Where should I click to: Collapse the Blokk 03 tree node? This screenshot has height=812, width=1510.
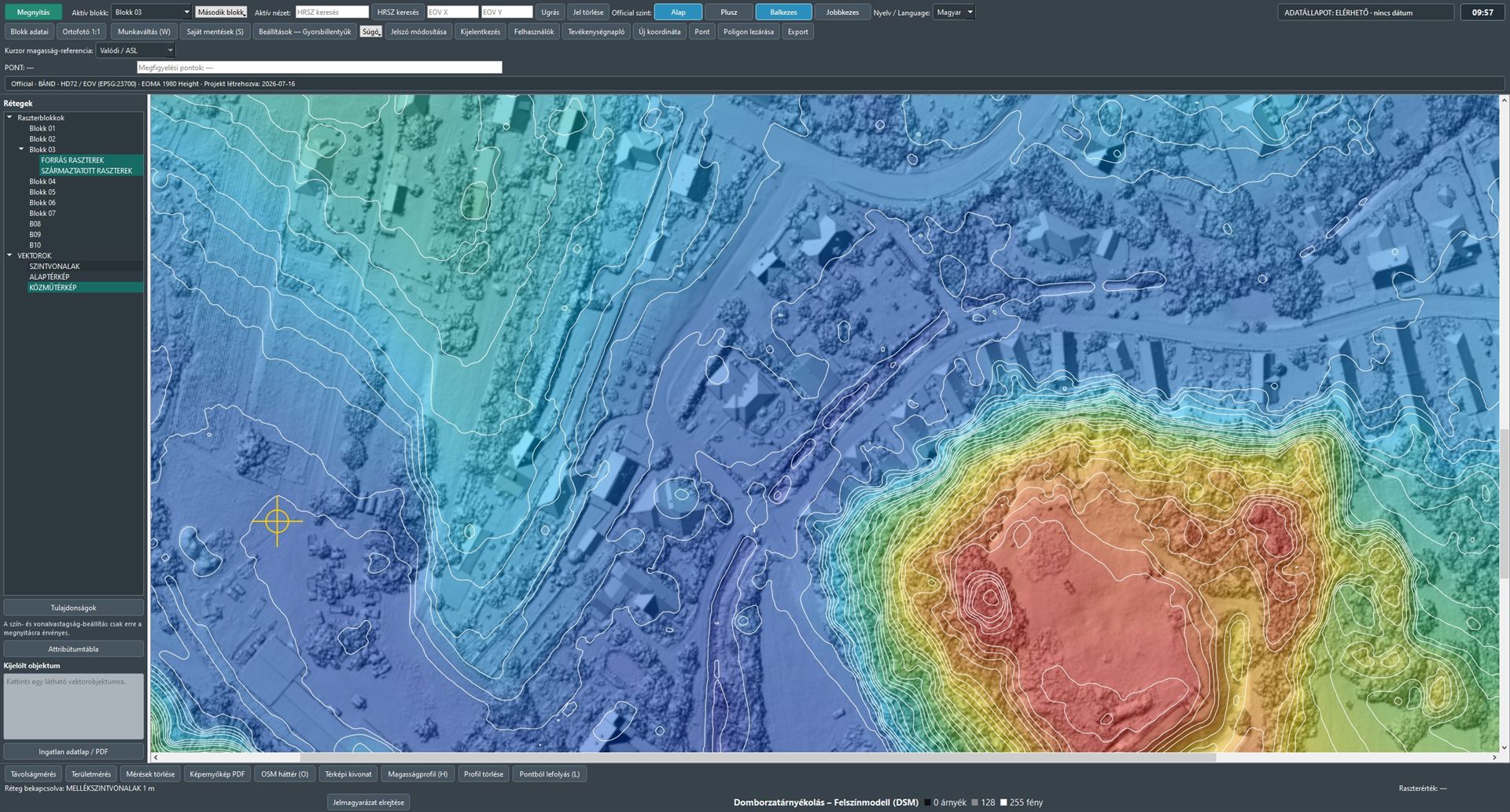coord(21,149)
